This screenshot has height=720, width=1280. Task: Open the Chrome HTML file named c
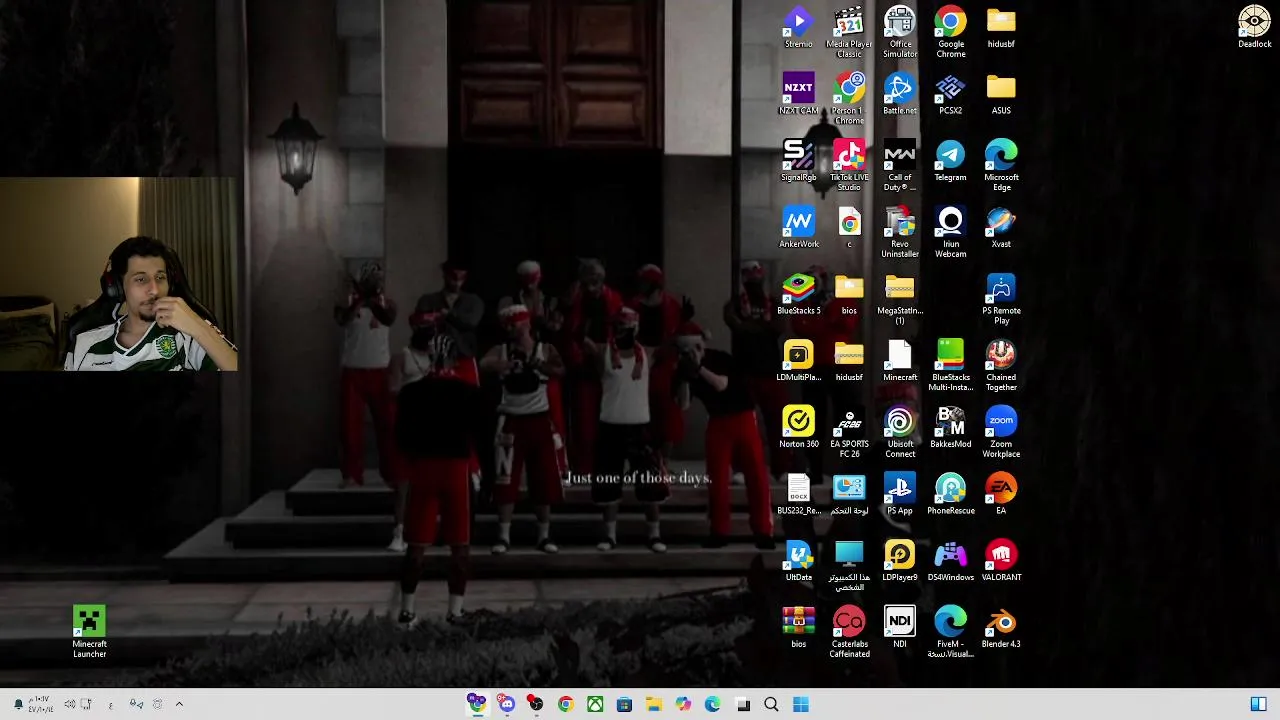pyautogui.click(x=849, y=228)
